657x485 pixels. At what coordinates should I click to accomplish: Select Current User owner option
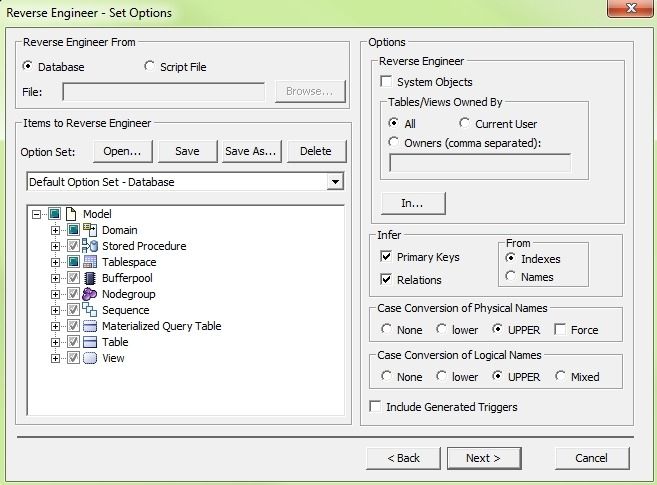464,123
